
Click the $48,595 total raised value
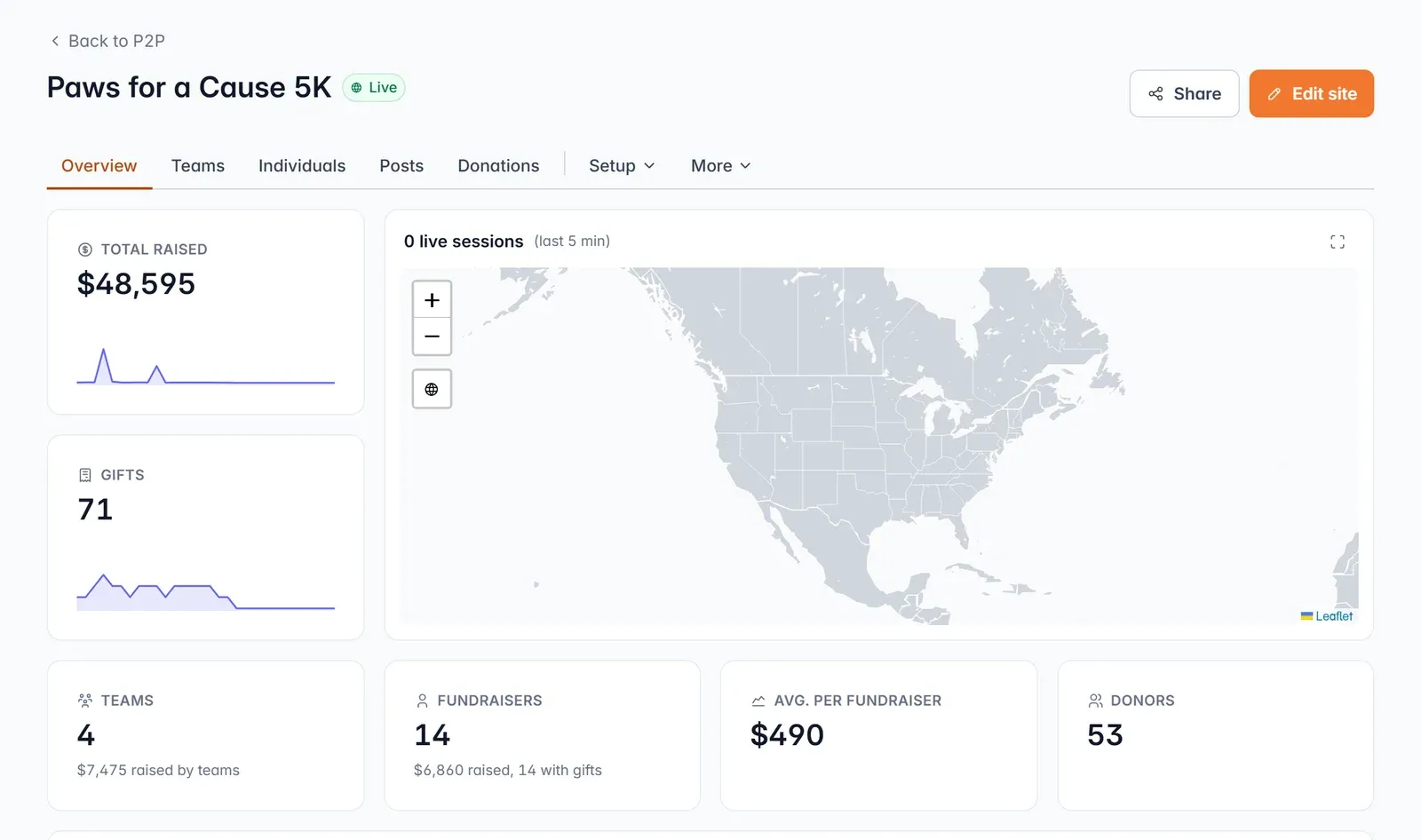[136, 284]
